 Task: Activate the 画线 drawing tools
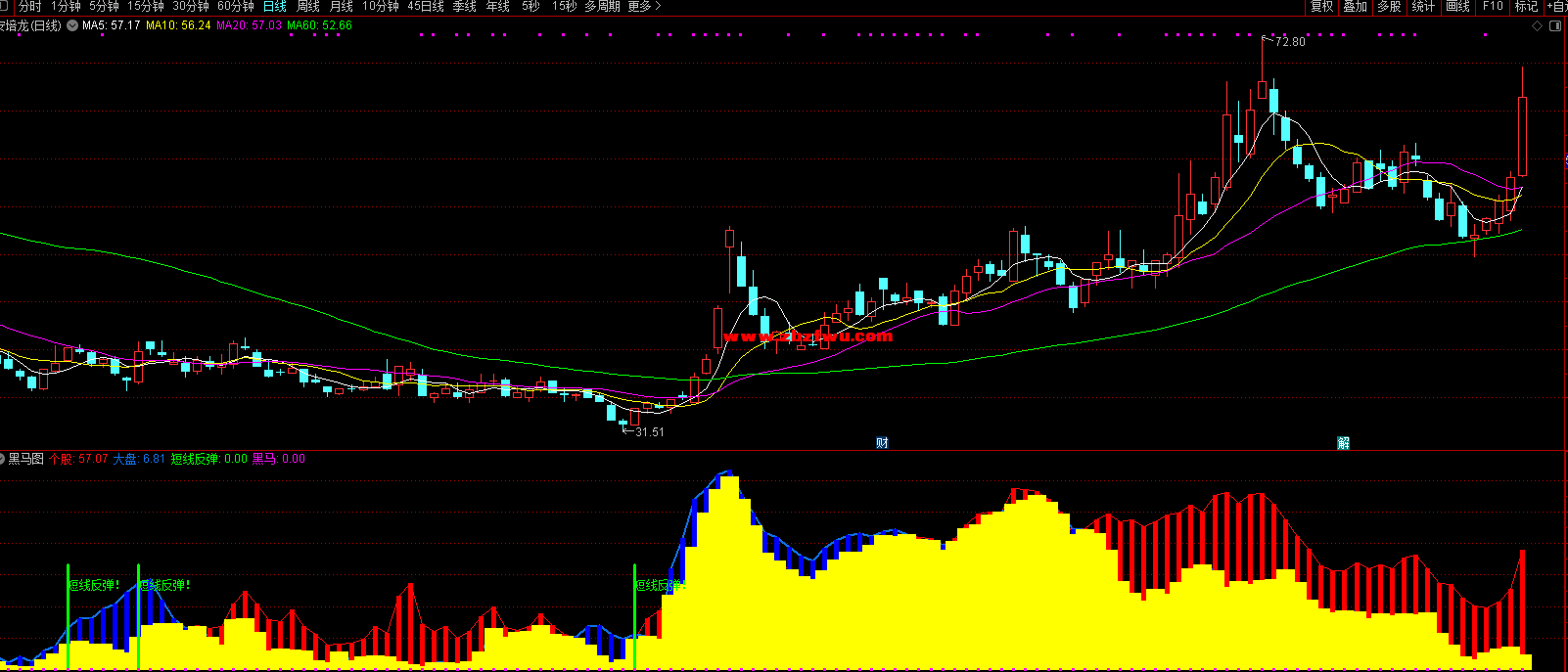1458,6
